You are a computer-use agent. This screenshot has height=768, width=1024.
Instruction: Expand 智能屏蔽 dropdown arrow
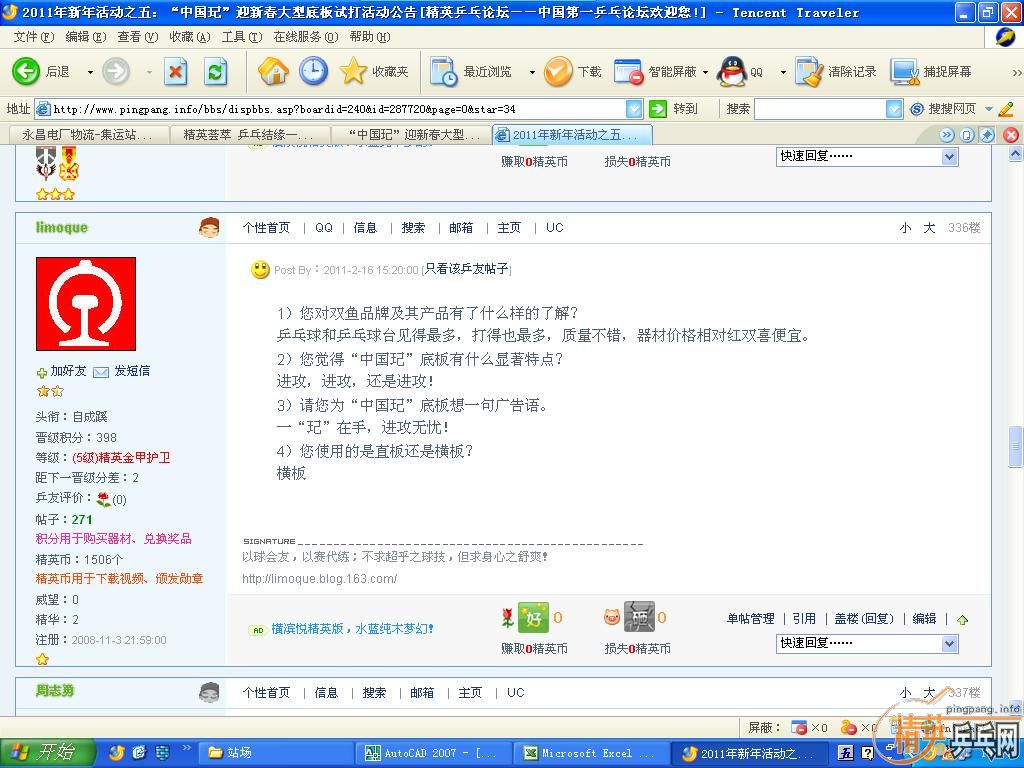[x=705, y=72]
